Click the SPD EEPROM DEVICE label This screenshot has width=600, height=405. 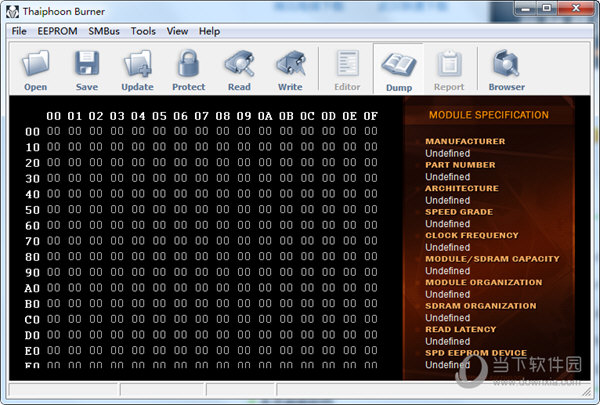coord(476,353)
